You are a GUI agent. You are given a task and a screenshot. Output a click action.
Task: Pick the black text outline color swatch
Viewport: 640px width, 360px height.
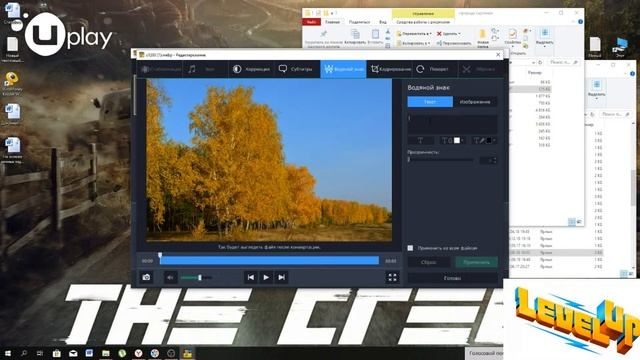pyautogui.click(x=489, y=140)
